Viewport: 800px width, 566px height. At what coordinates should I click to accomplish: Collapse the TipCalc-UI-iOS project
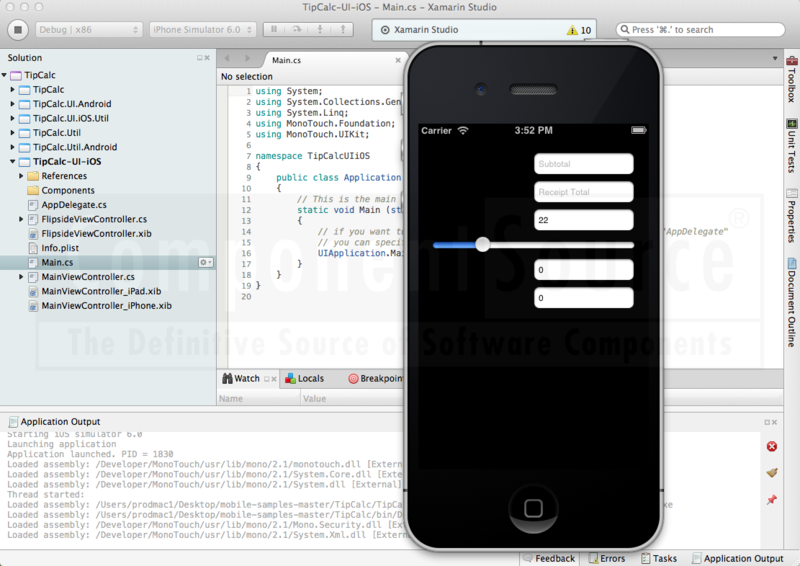[x=13, y=161]
